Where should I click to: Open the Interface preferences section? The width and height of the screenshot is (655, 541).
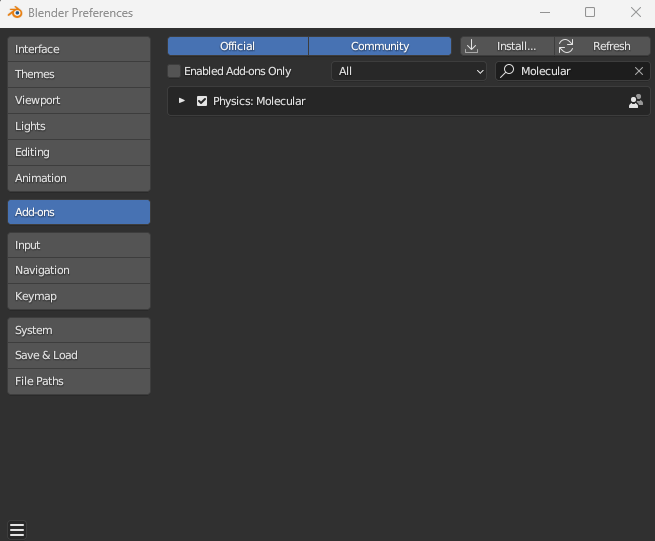click(x=79, y=49)
